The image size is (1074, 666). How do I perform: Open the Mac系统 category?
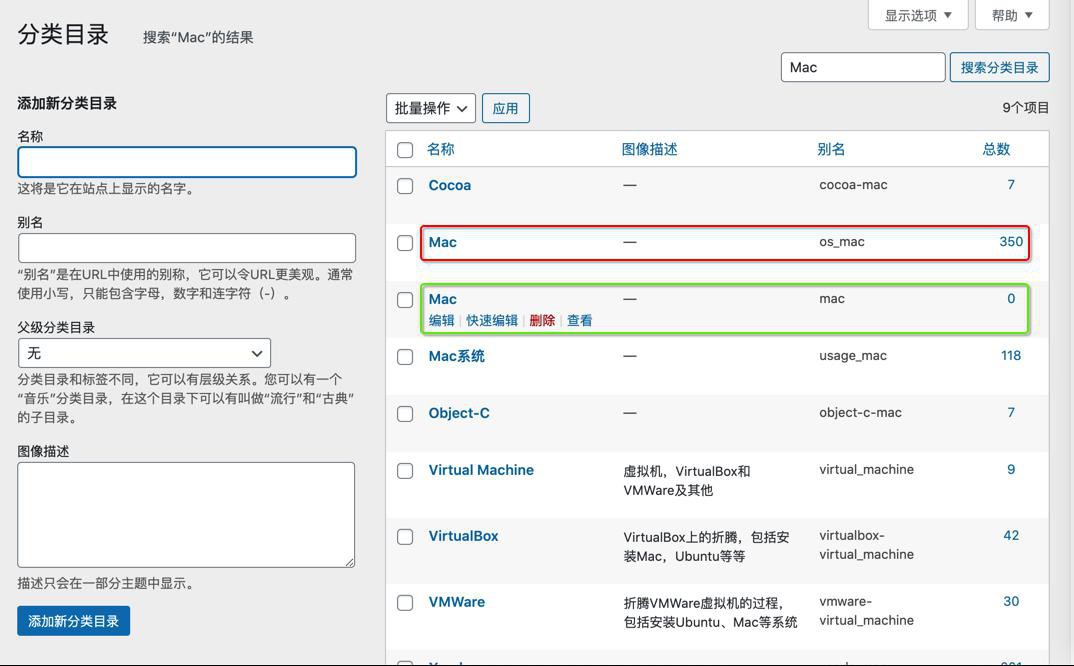pyautogui.click(x=456, y=356)
